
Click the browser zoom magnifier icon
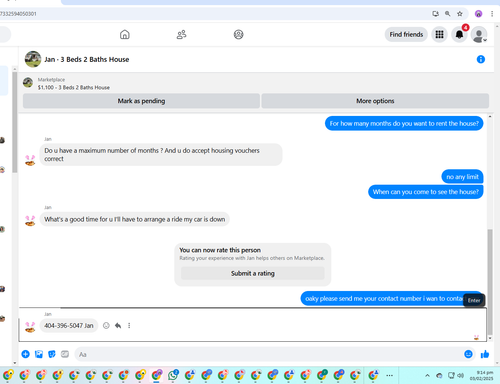click(448, 14)
